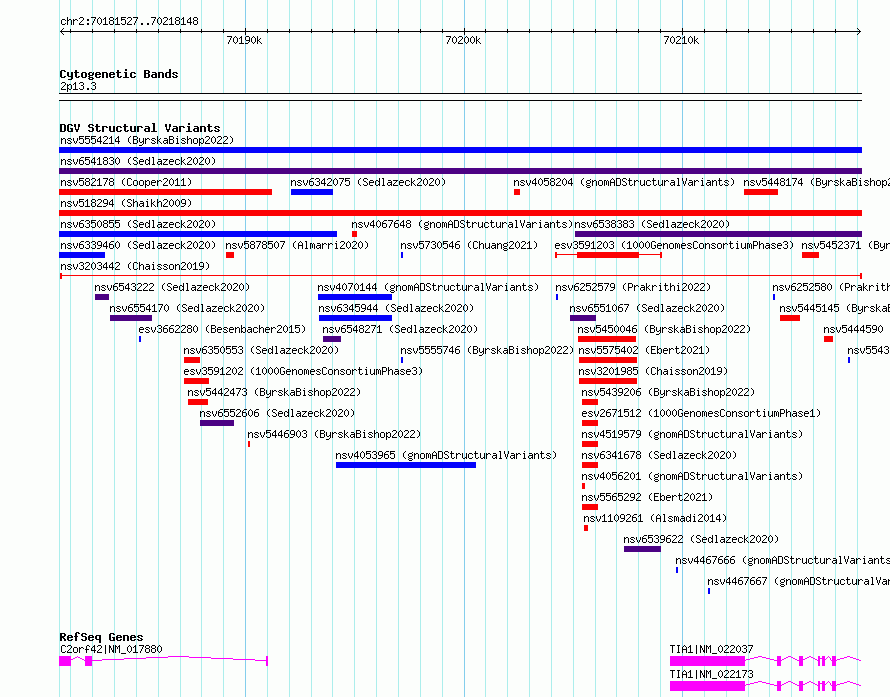Click the DGV Structural Variants track title
The image size is (890, 697).
point(140,128)
